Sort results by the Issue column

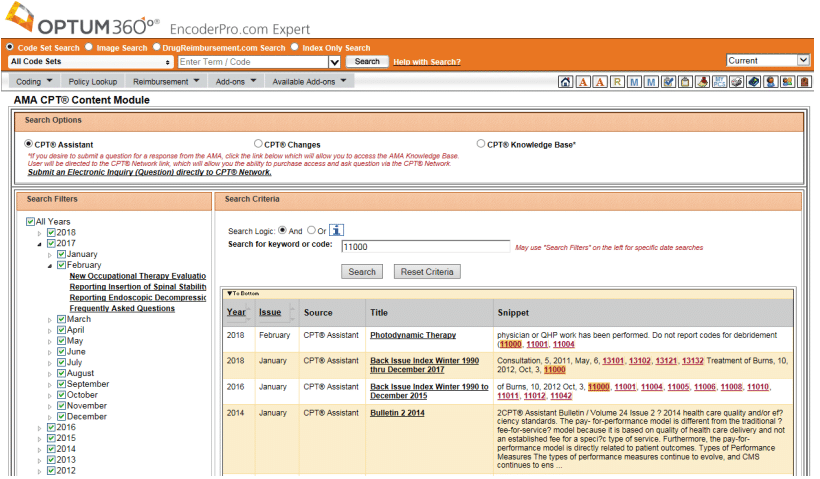tap(270, 312)
